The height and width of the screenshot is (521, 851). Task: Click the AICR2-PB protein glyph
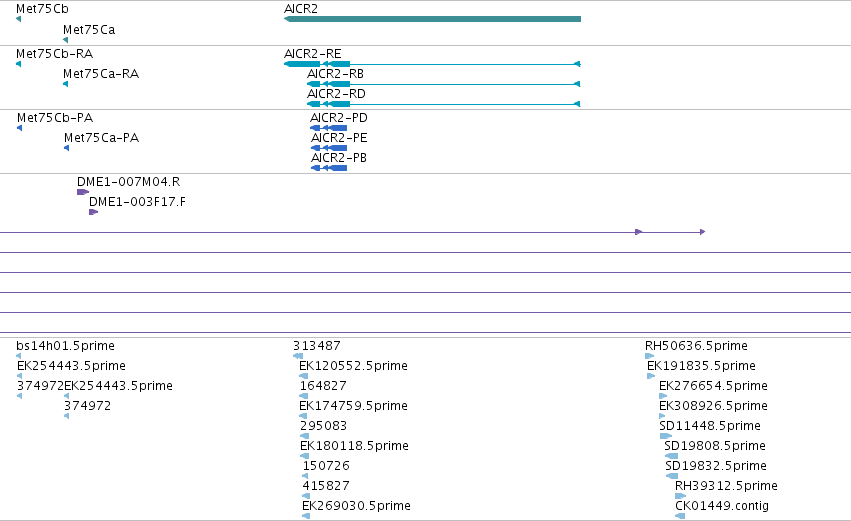coord(329,168)
